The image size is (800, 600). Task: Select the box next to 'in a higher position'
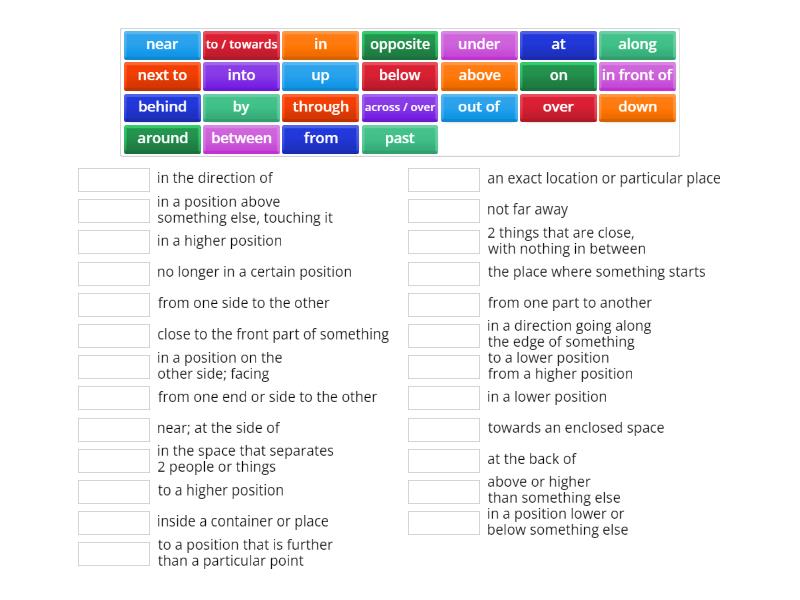pyautogui.click(x=114, y=241)
